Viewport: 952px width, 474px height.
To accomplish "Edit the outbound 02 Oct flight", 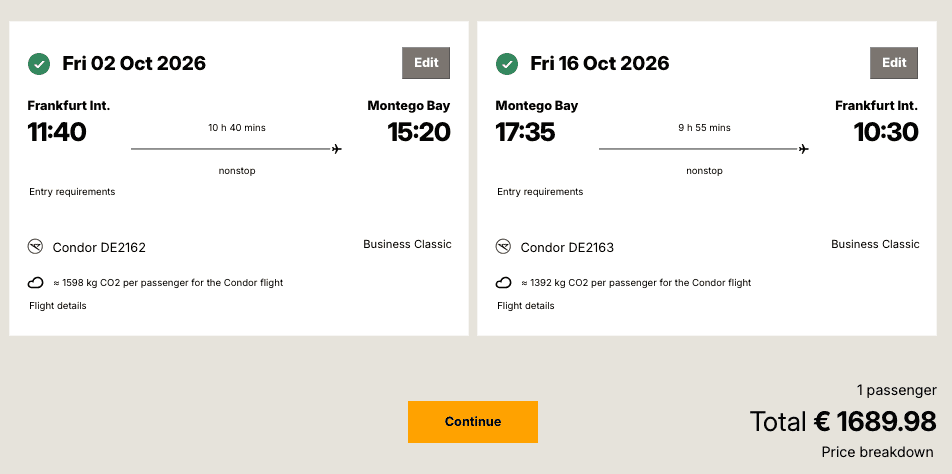I will click(x=426, y=63).
